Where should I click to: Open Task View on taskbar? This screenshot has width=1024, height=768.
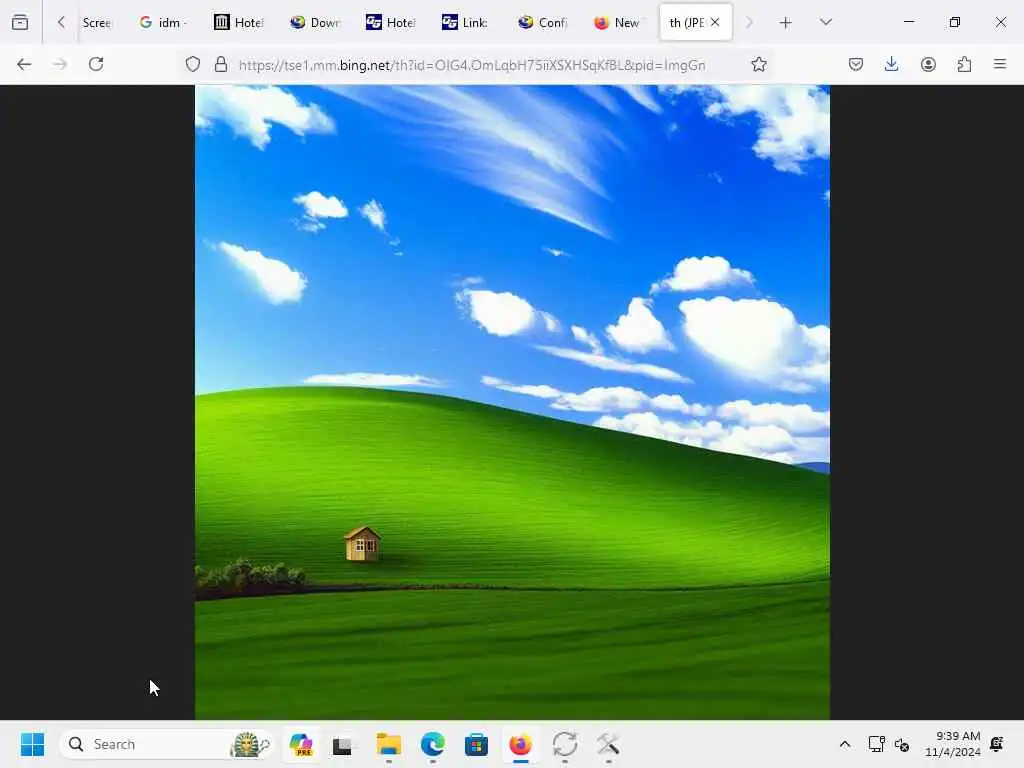point(342,744)
